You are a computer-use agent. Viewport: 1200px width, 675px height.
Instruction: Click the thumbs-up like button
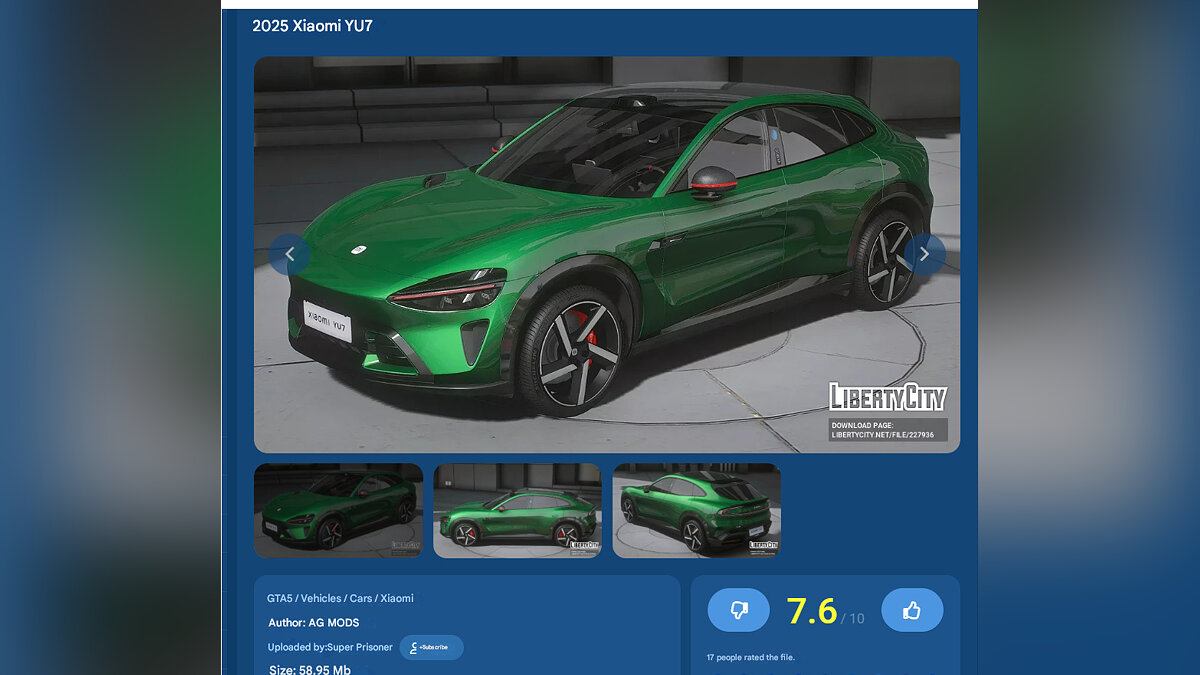pos(911,610)
